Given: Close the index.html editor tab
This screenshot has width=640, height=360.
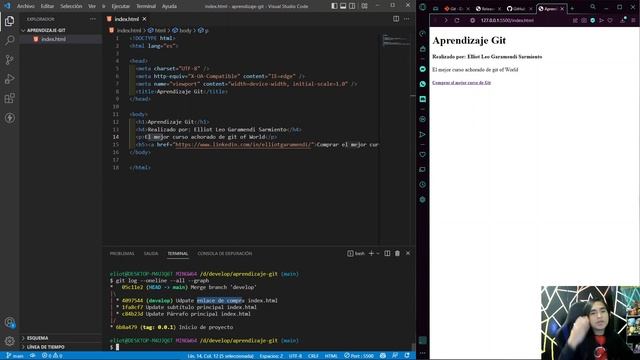Looking at the screenshot, I should click(x=144, y=19).
